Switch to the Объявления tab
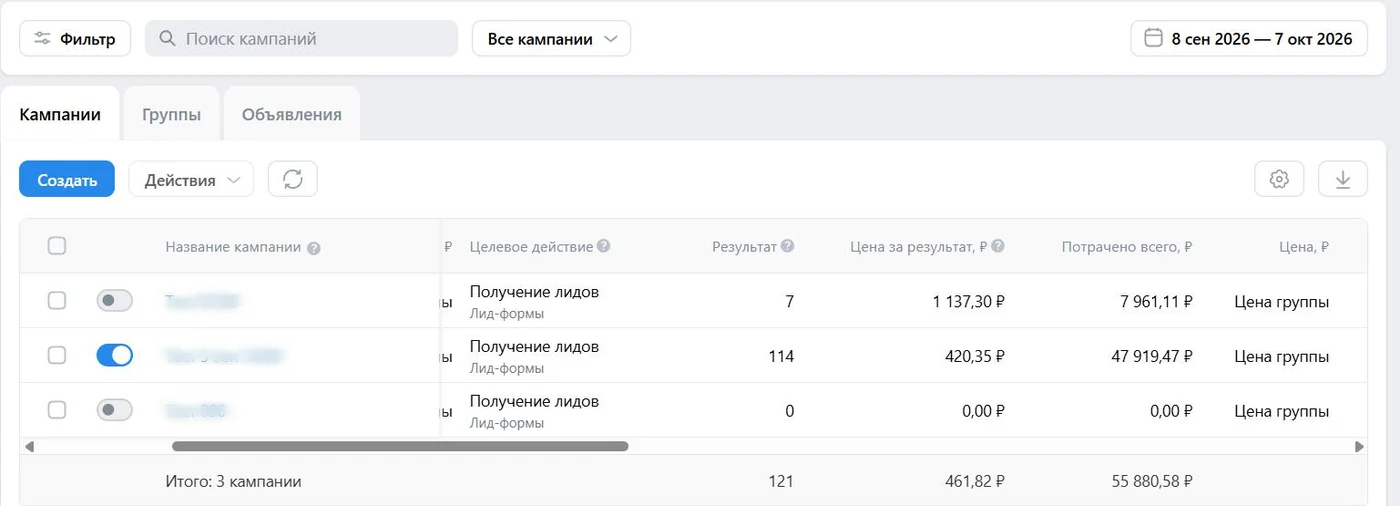1400x506 pixels. [291, 114]
